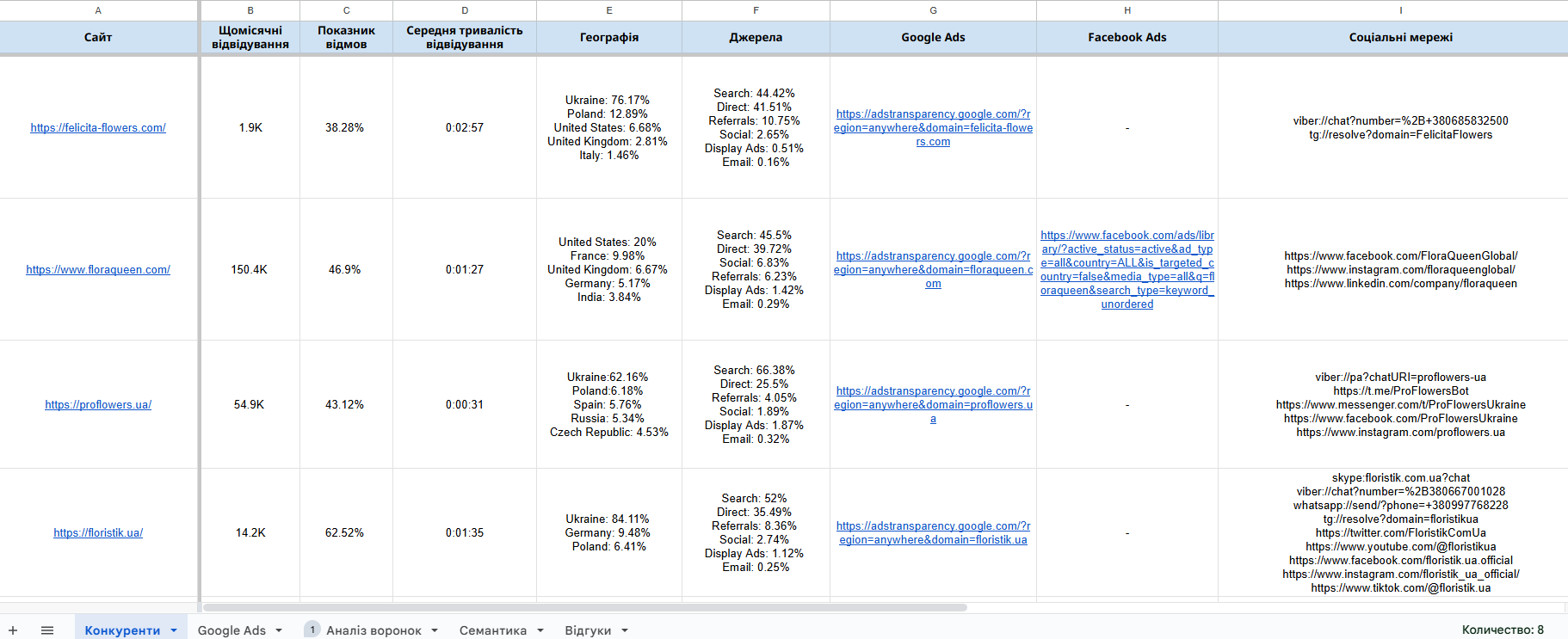1568x639 pixels.
Task: Select the 38.28% bounce rate cell
Action: click(346, 128)
